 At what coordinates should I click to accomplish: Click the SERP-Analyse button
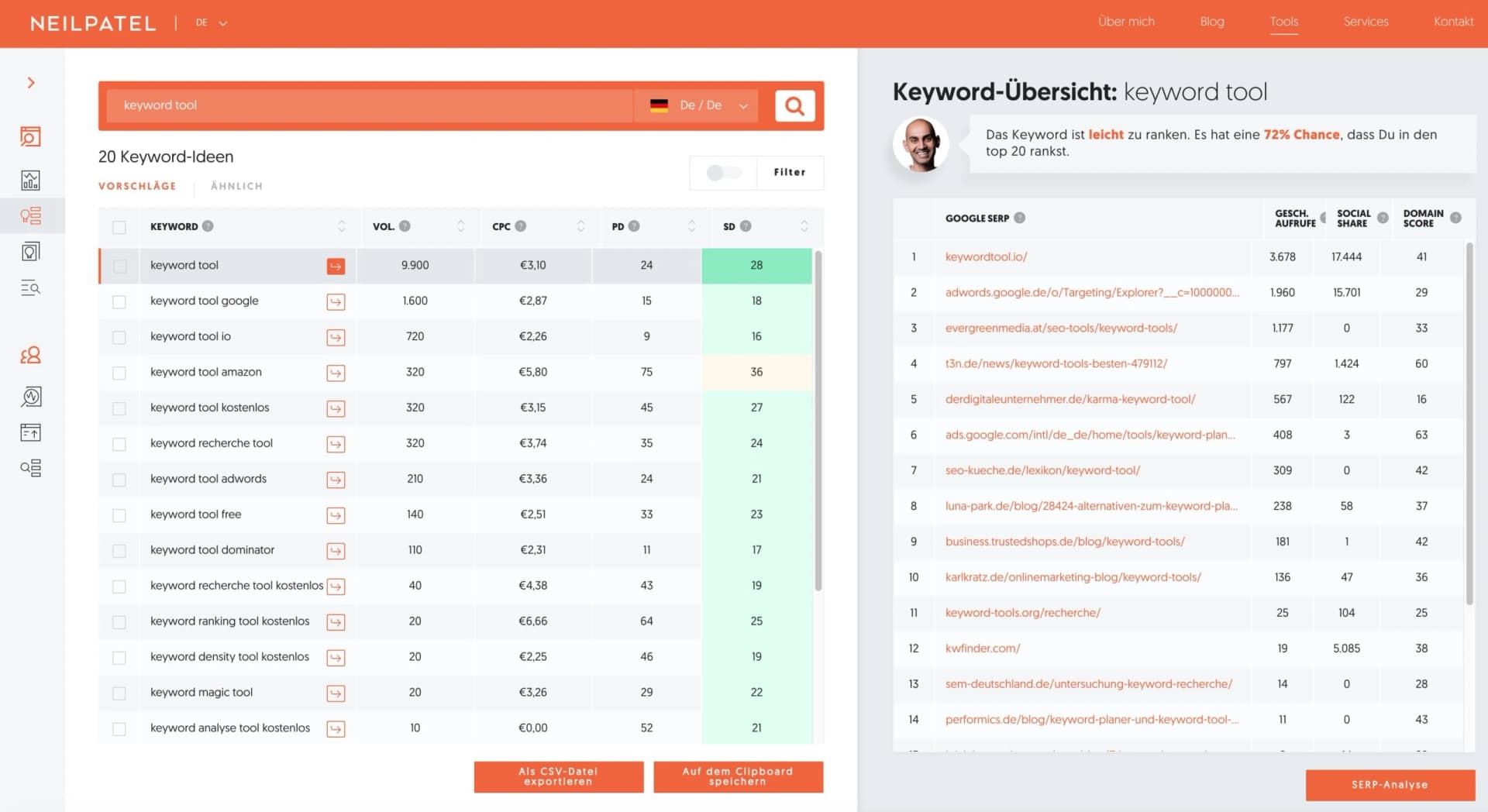coord(1389,785)
